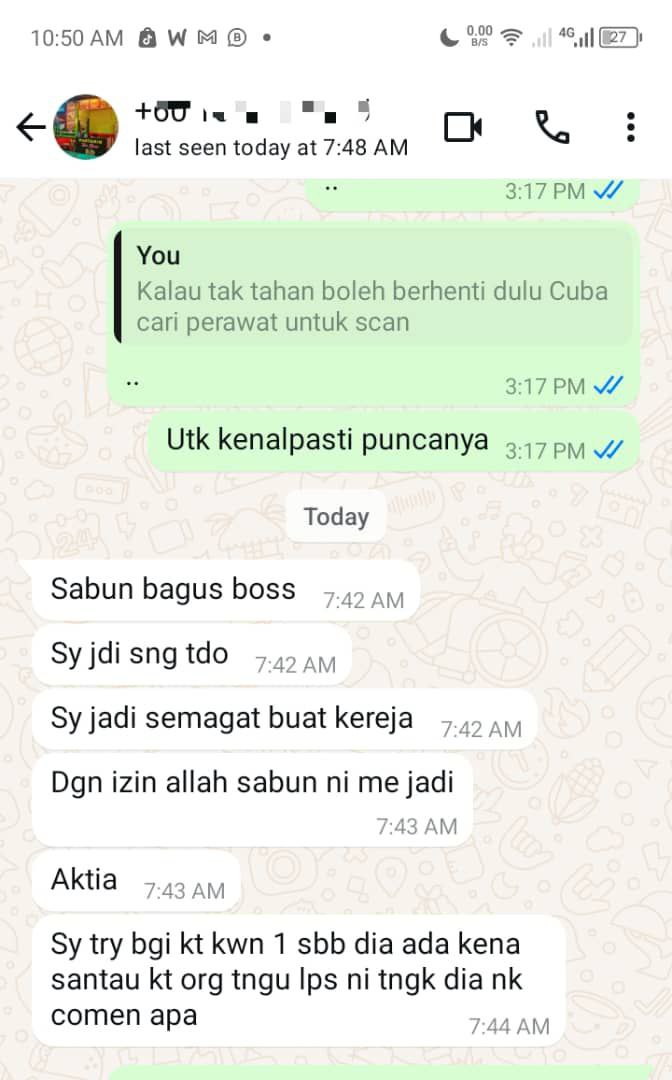Select the 'Sabun bagus boss' message
This screenshot has width=672, height=1080.
(226, 591)
